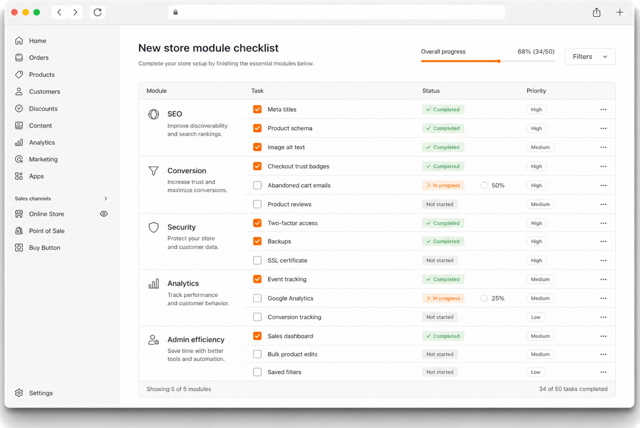Click the 50% progress ring indicator
640x428 pixels.
tap(484, 185)
